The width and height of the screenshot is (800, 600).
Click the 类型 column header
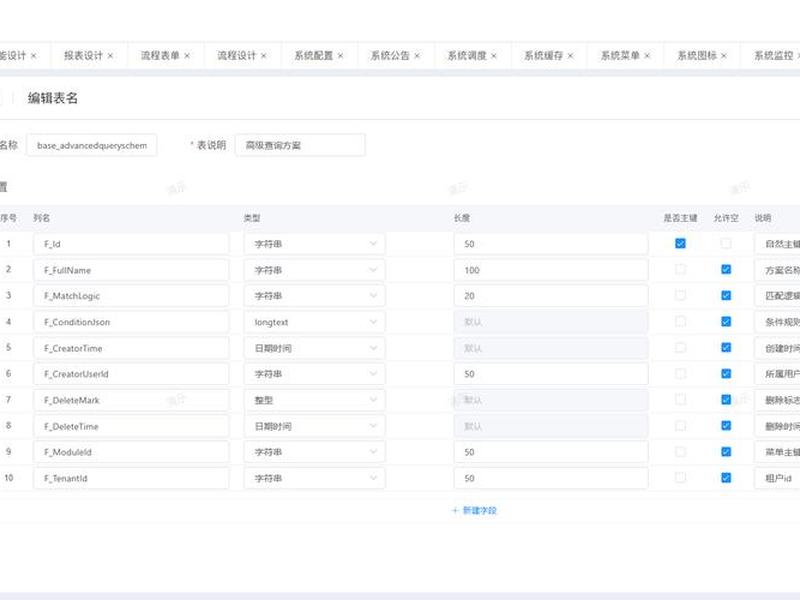(x=252, y=218)
